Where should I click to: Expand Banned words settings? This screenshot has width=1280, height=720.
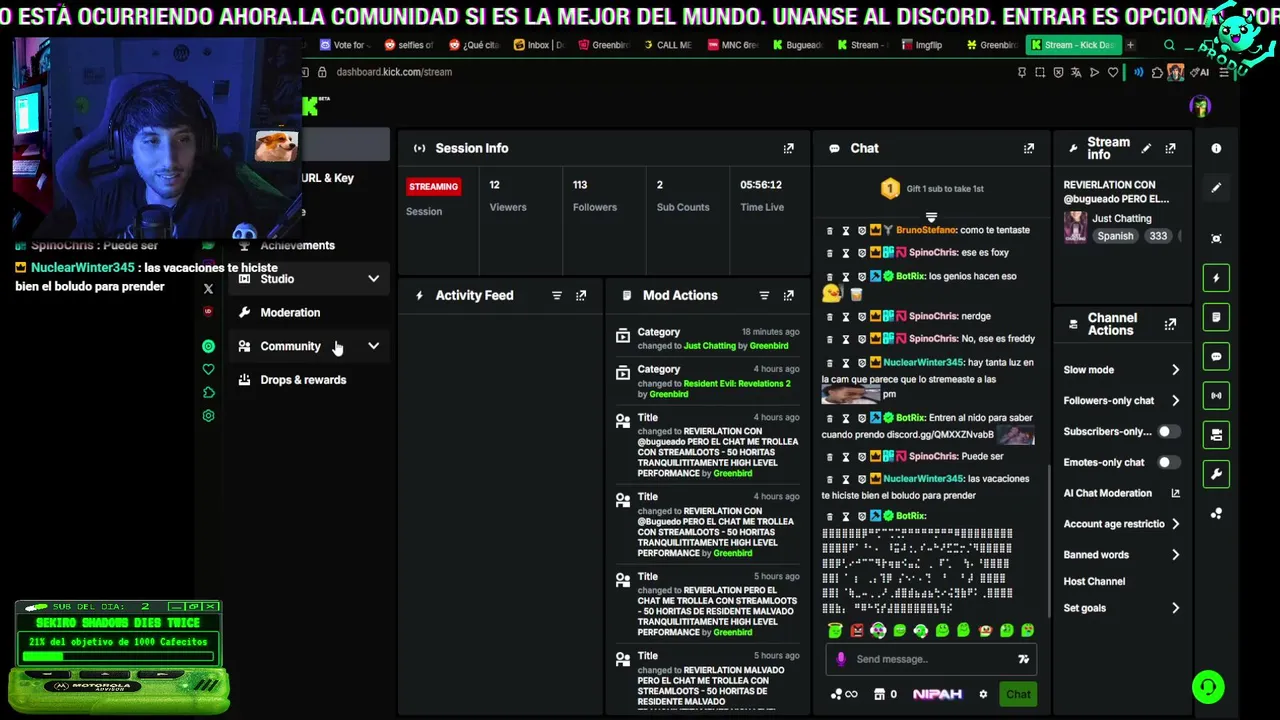pos(1175,555)
